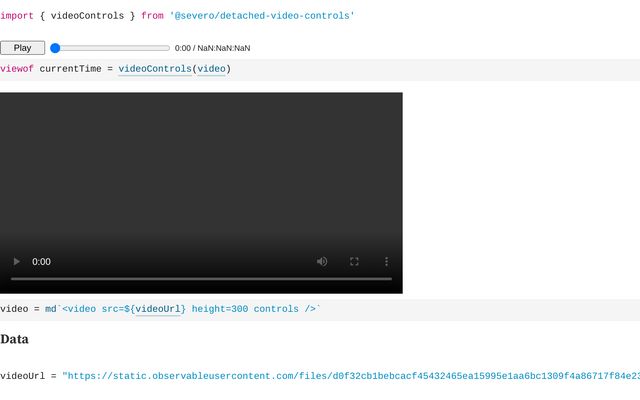This screenshot has height=400, width=640.
Task: Click the video argument in the videoControls call
Action: 210,69
